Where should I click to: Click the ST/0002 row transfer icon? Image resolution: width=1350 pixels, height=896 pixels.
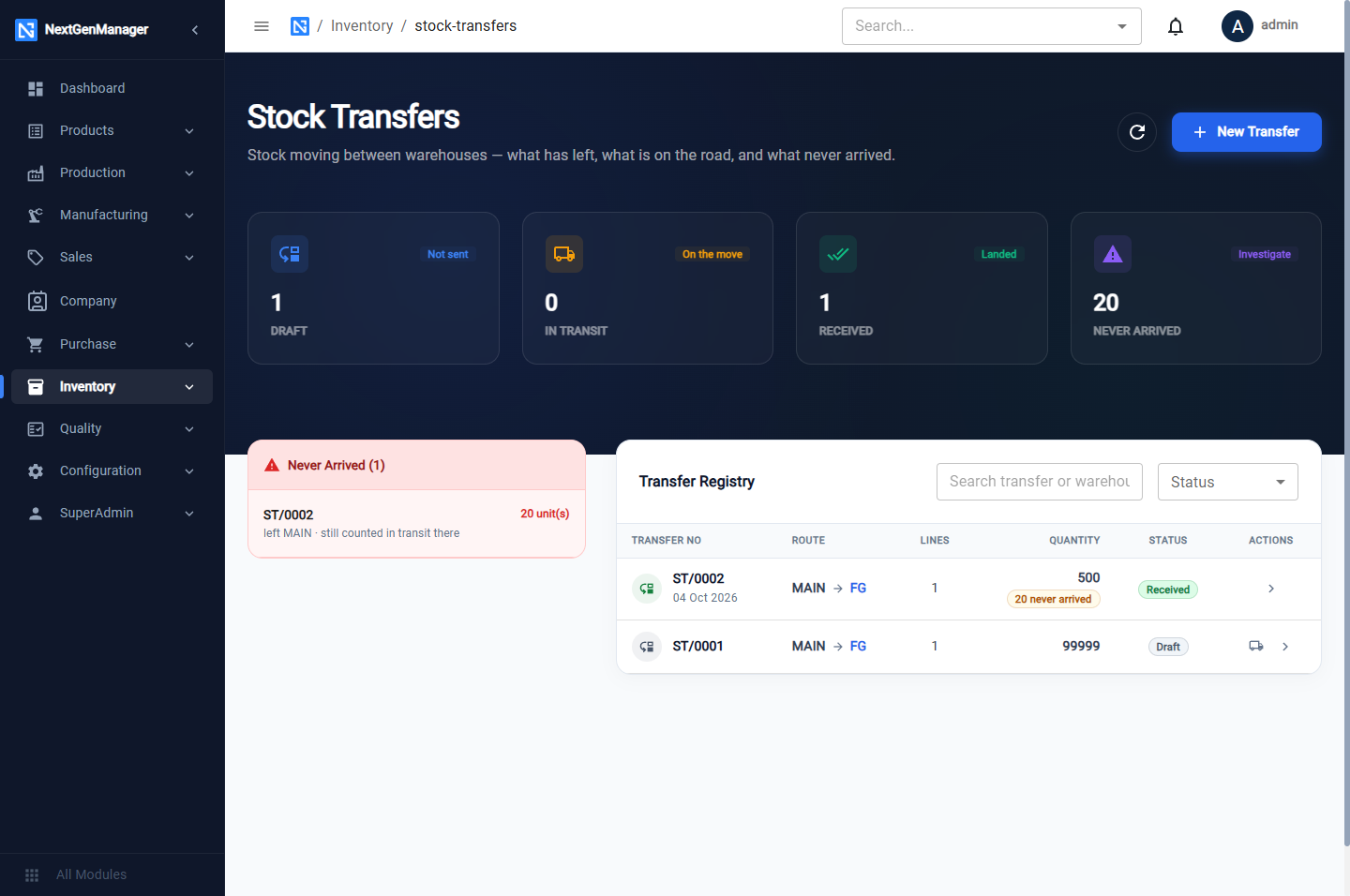click(x=647, y=589)
